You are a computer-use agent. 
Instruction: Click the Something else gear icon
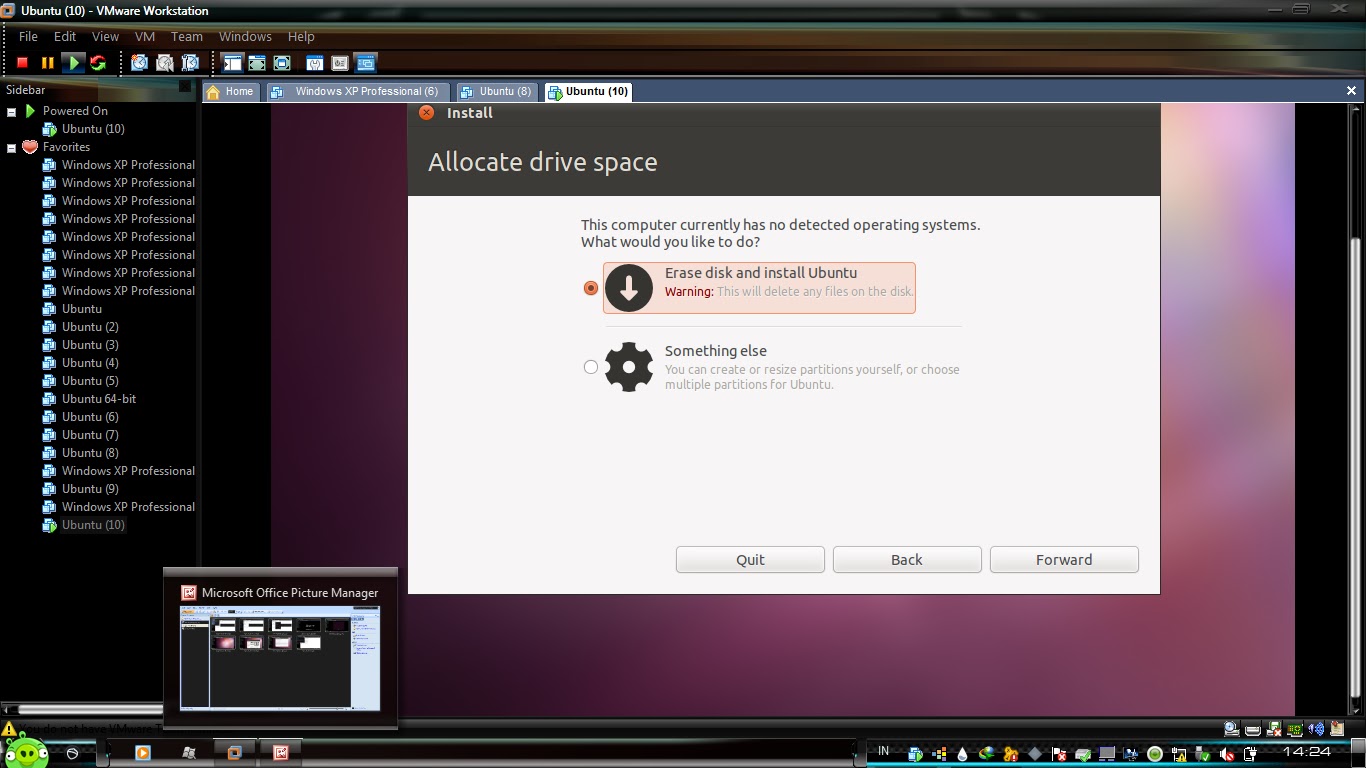tap(629, 367)
